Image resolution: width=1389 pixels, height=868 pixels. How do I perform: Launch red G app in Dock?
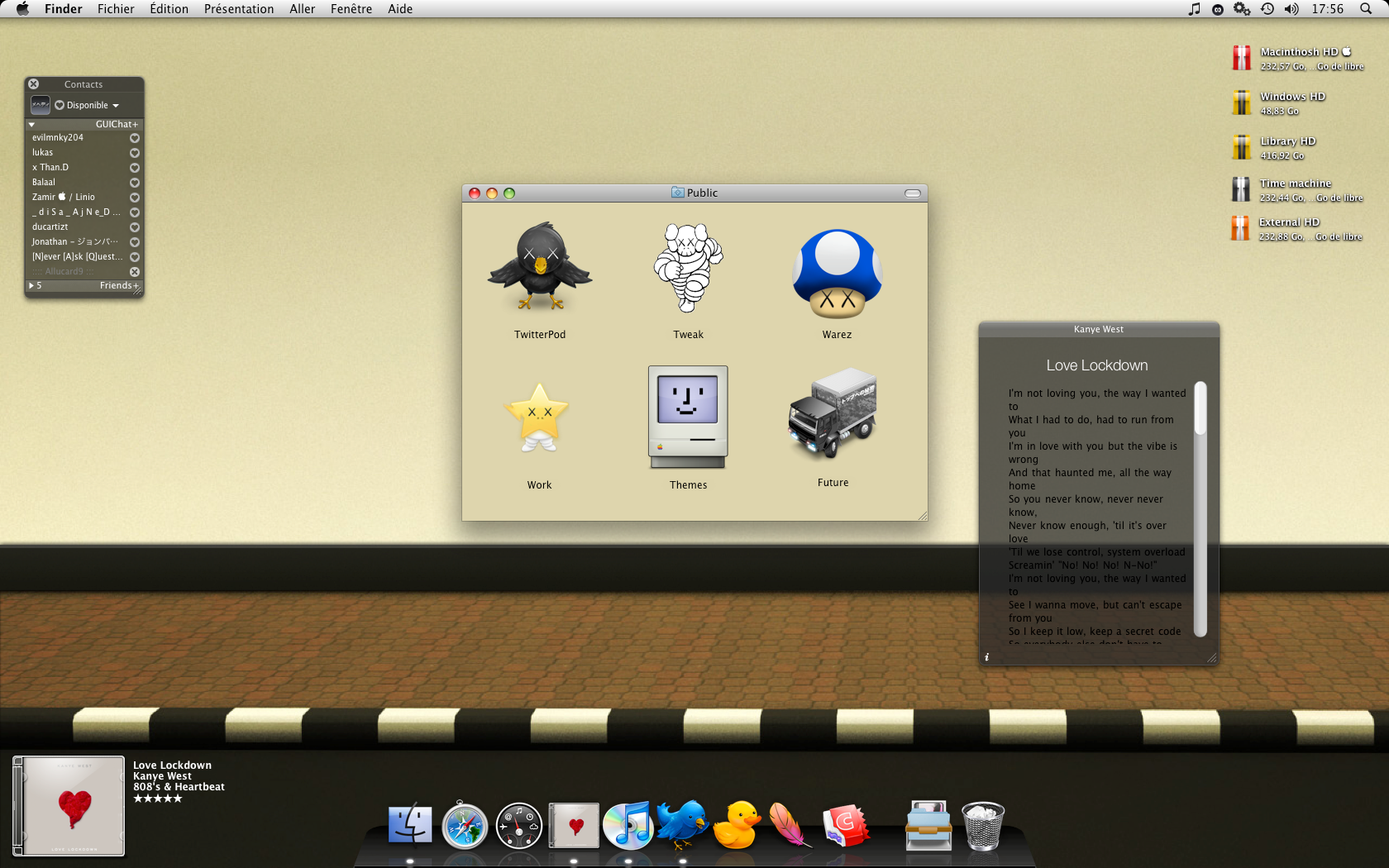[x=845, y=826]
